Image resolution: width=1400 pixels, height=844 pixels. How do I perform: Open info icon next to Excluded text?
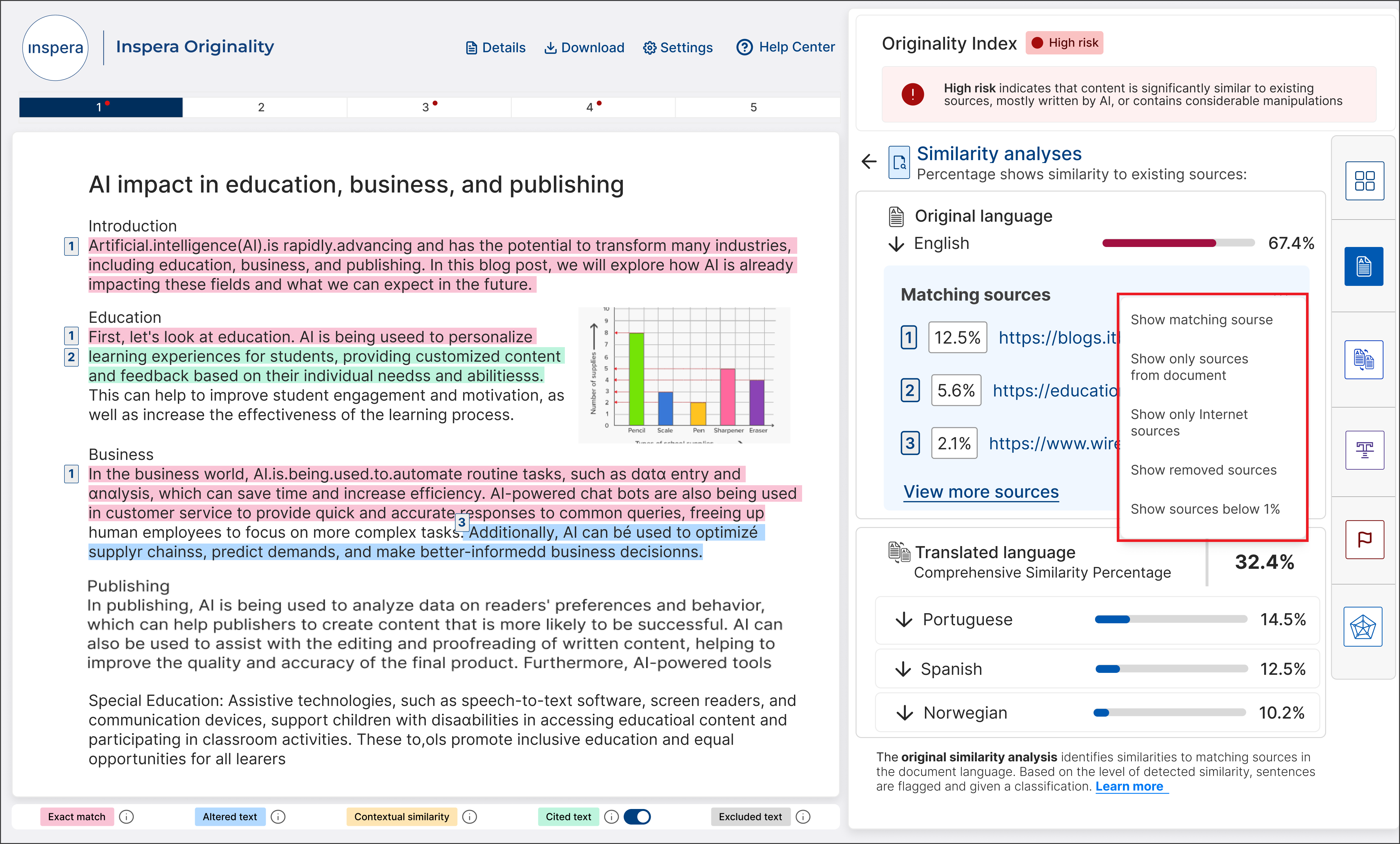[x=803, y=817]
